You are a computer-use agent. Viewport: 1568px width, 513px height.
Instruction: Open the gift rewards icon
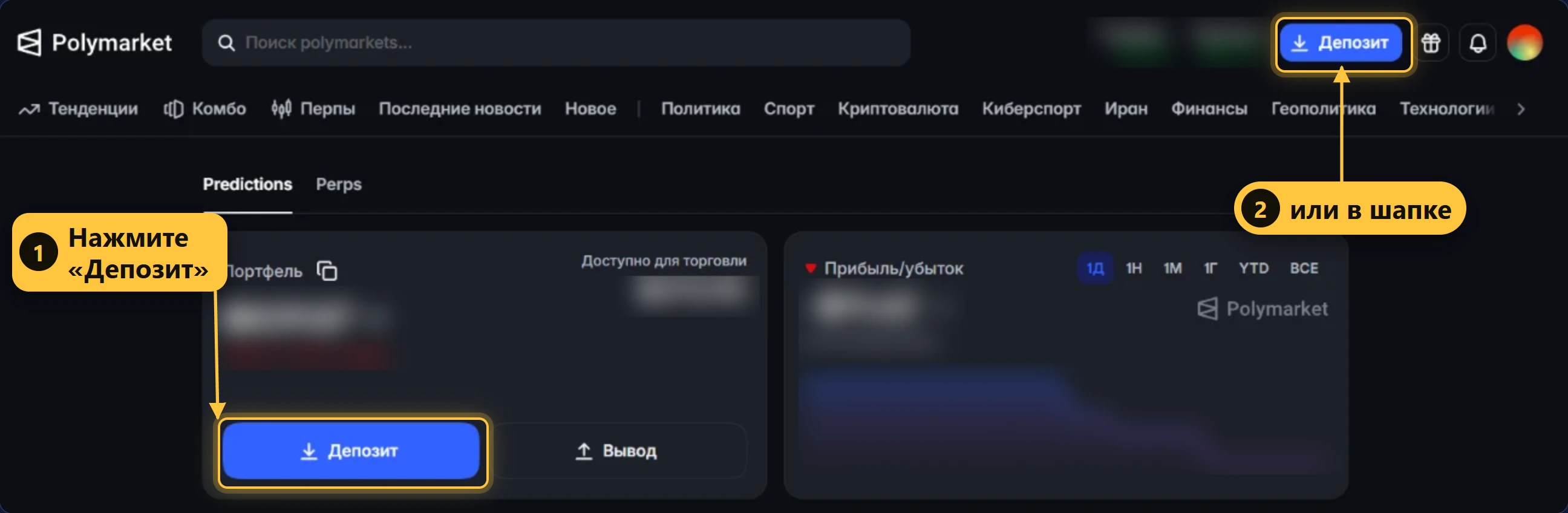coord(1431,42)
